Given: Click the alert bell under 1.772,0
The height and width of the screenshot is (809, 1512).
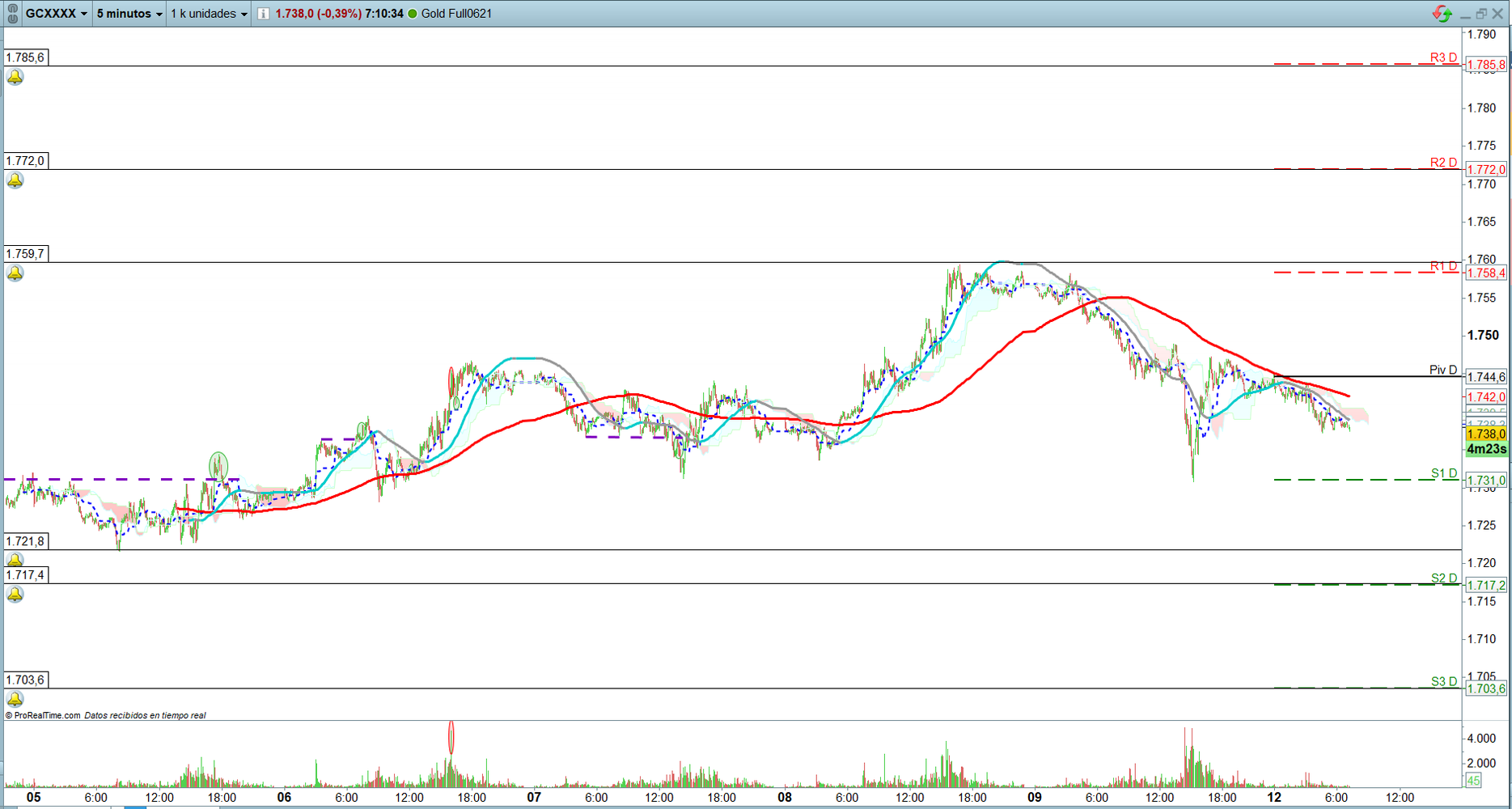Looking at the screenshot, I should 15,180.
